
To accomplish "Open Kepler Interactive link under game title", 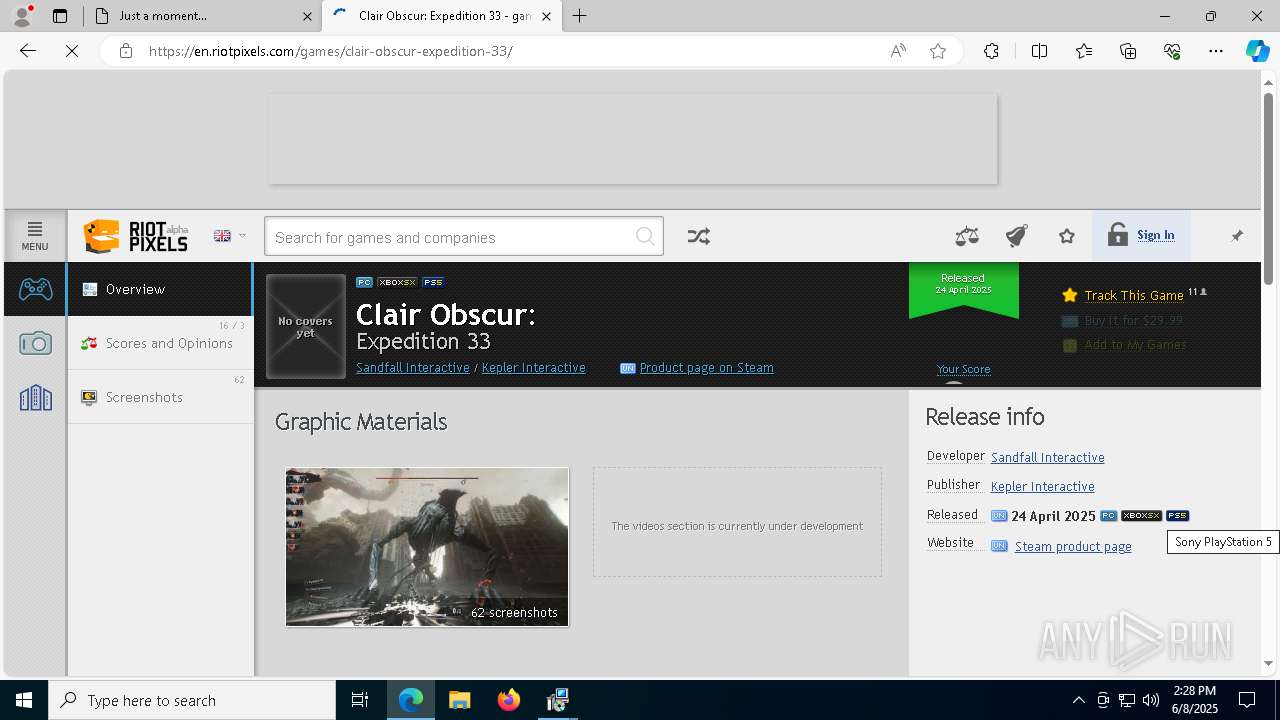I will 534,368.
